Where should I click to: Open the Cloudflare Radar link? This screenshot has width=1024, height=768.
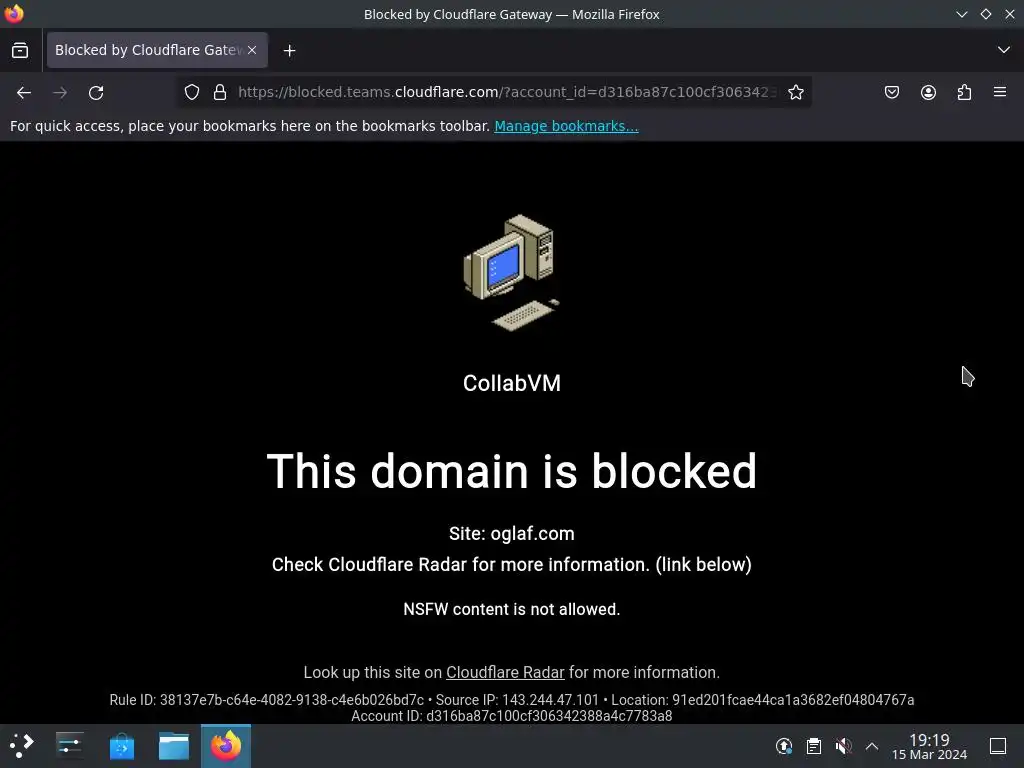coord(505,672)
